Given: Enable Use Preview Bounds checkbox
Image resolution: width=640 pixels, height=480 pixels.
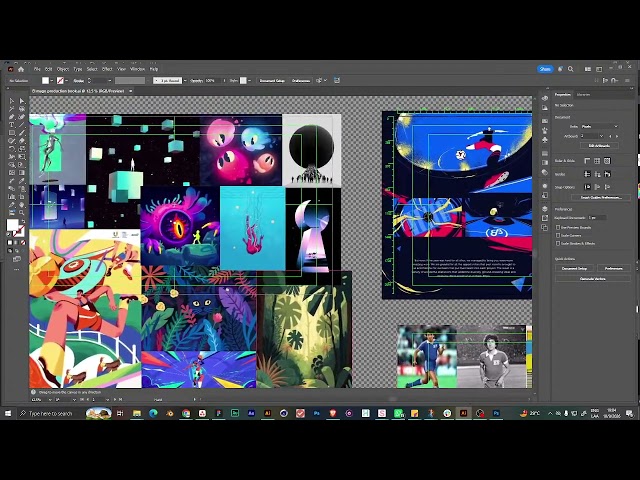Looking at the screenshot, I should click(x=558, y=227).
